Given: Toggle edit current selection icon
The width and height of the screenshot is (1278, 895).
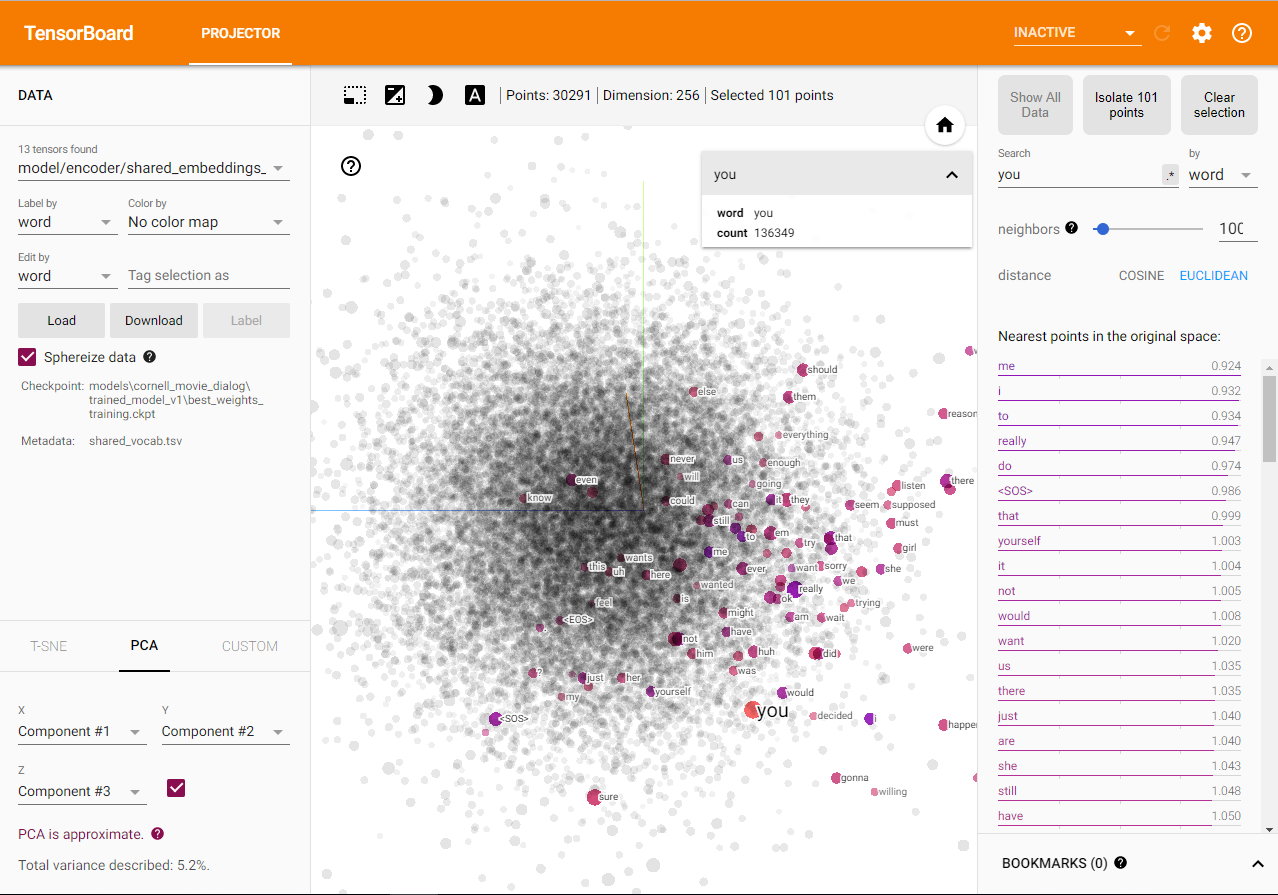Looking at the screenshot, I should pos(395,95).
